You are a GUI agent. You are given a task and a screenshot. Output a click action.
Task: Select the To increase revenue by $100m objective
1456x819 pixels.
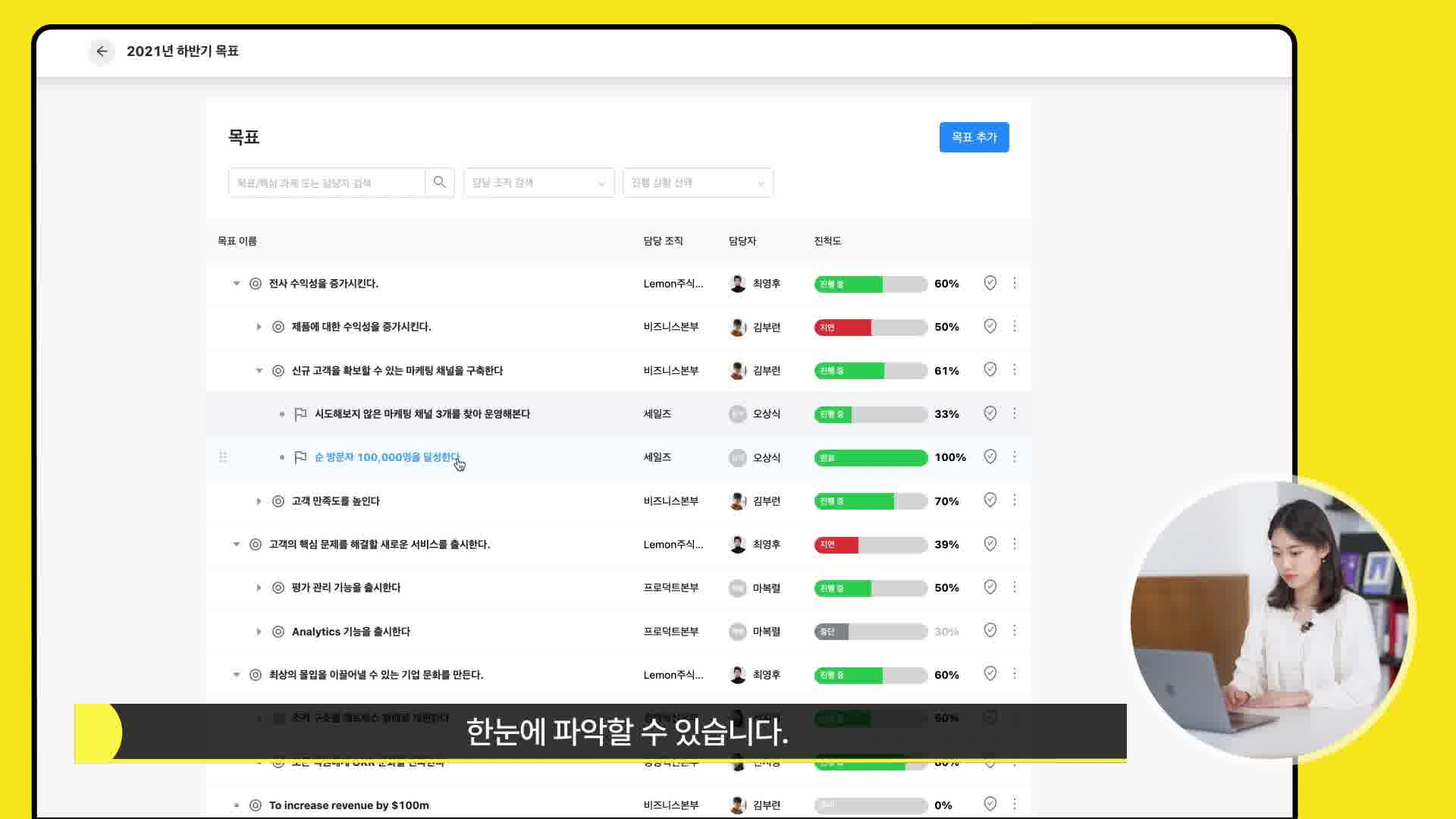point(349,805)
